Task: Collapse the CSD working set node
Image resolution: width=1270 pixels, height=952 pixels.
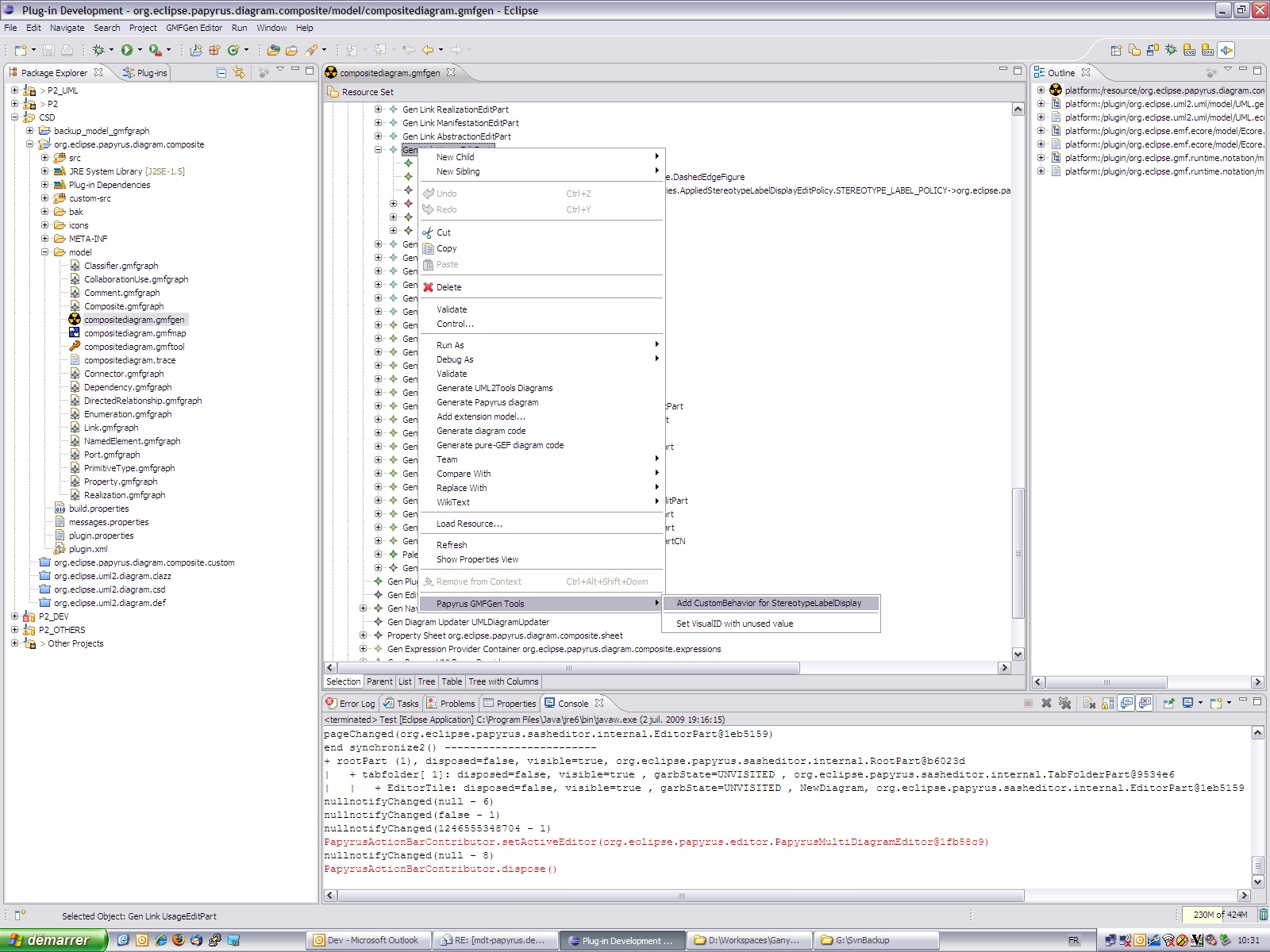Action: click(14, 117)
